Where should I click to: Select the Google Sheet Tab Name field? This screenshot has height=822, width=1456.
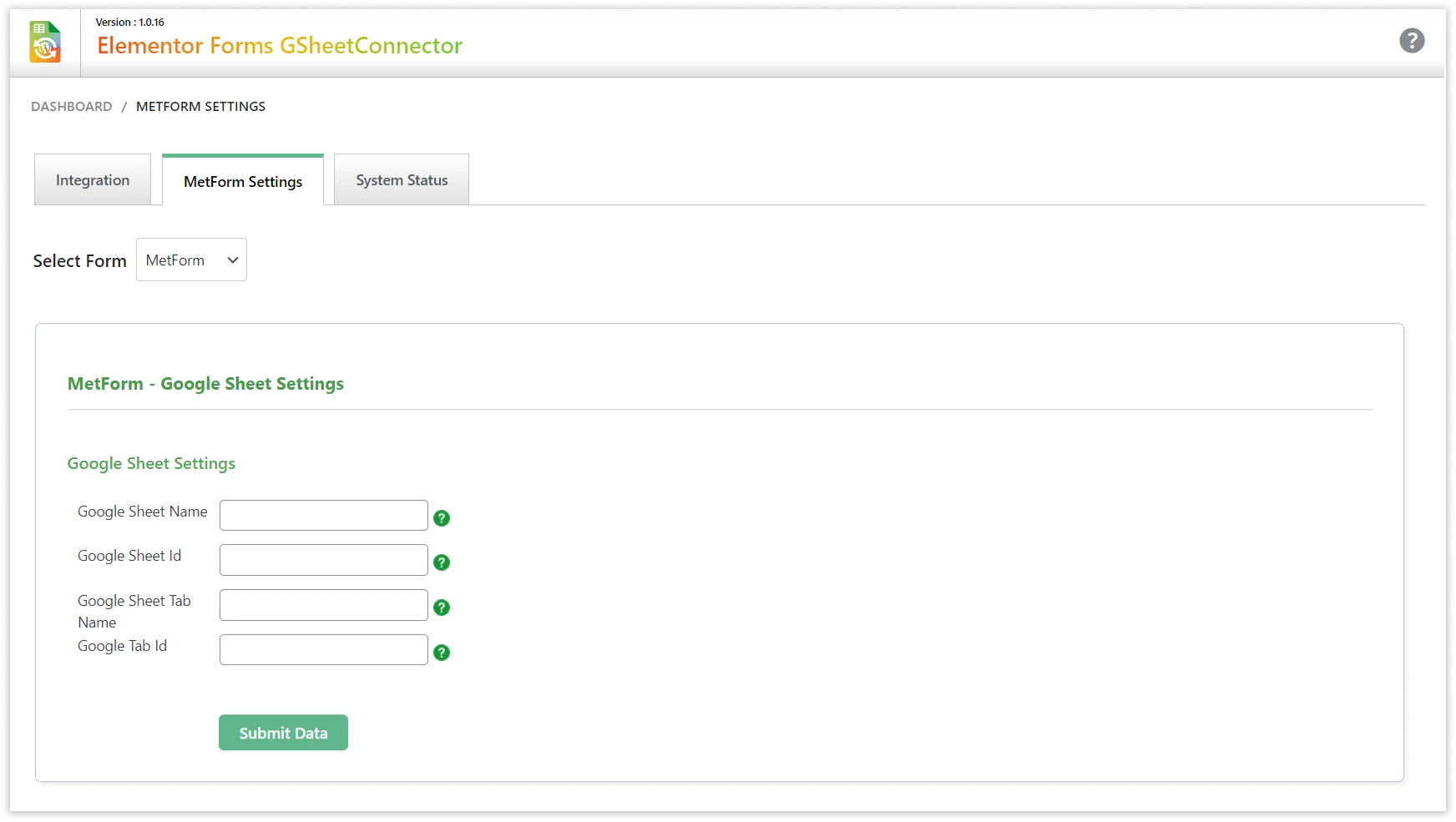pos(324,605)
